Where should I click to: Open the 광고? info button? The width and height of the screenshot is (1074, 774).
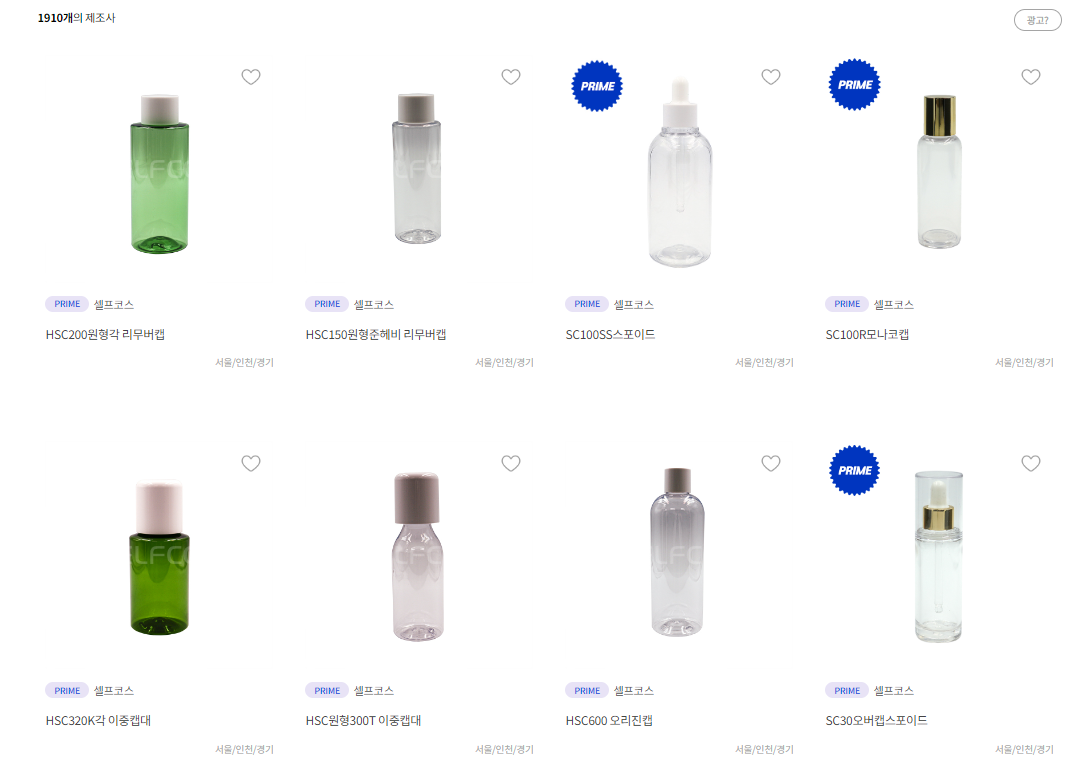click(x=1037, y=21)
